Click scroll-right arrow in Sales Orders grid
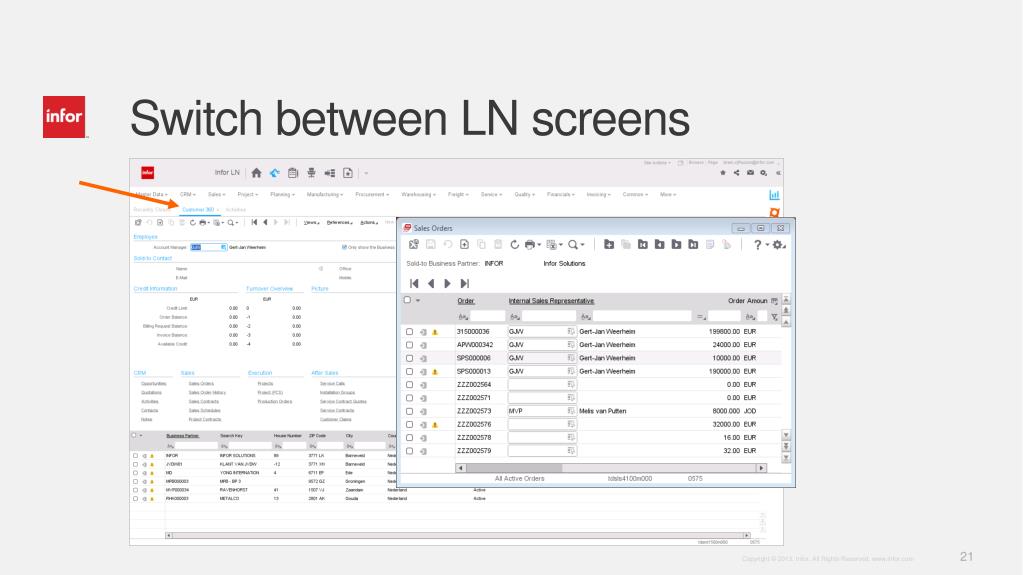The height and width of the screenshot is (575, 1023). pos(761,468)
